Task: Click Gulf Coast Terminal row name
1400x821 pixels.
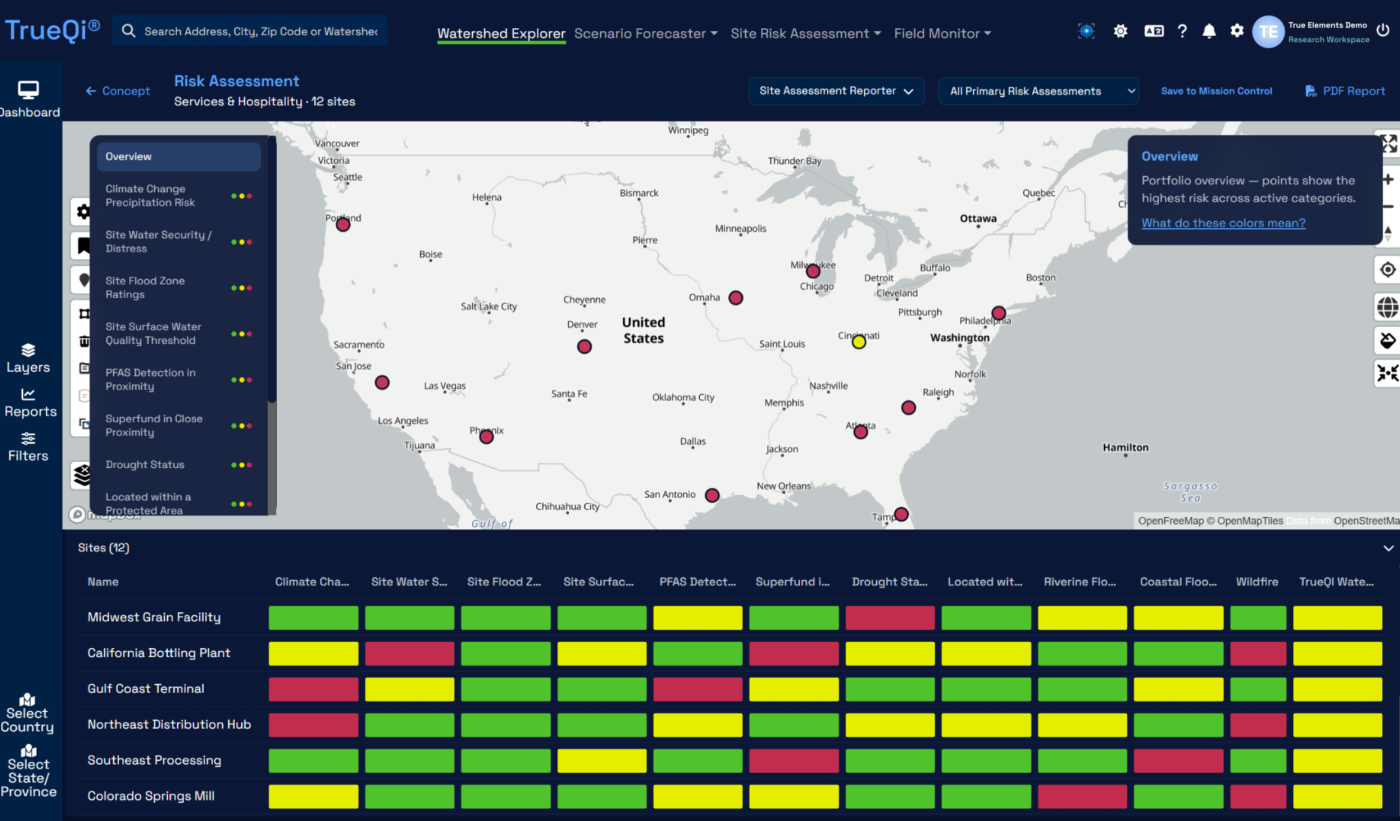Action: click(x=146, y=689)
